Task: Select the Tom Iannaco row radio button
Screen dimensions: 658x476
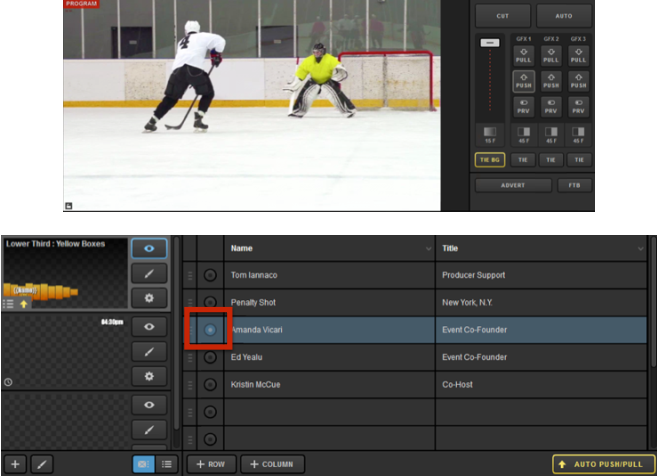Action: [x=210, y=275]
